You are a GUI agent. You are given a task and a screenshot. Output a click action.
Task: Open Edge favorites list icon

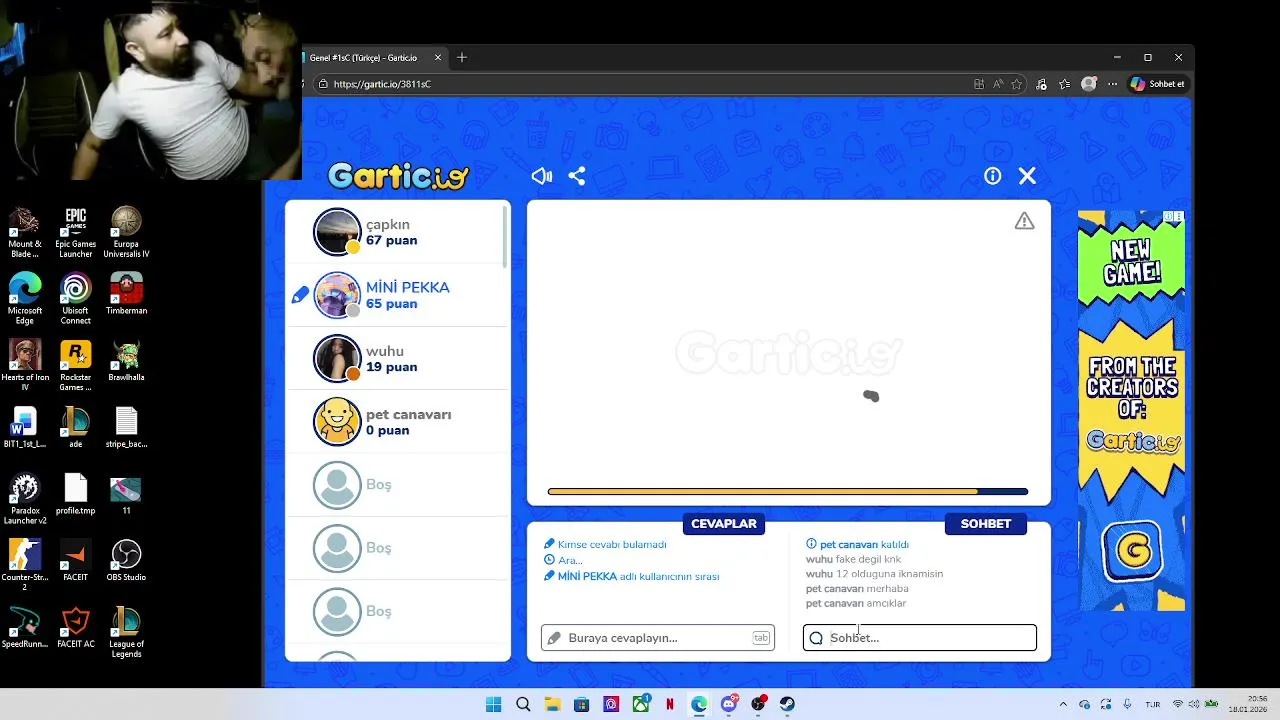(x=1065, y=84)
